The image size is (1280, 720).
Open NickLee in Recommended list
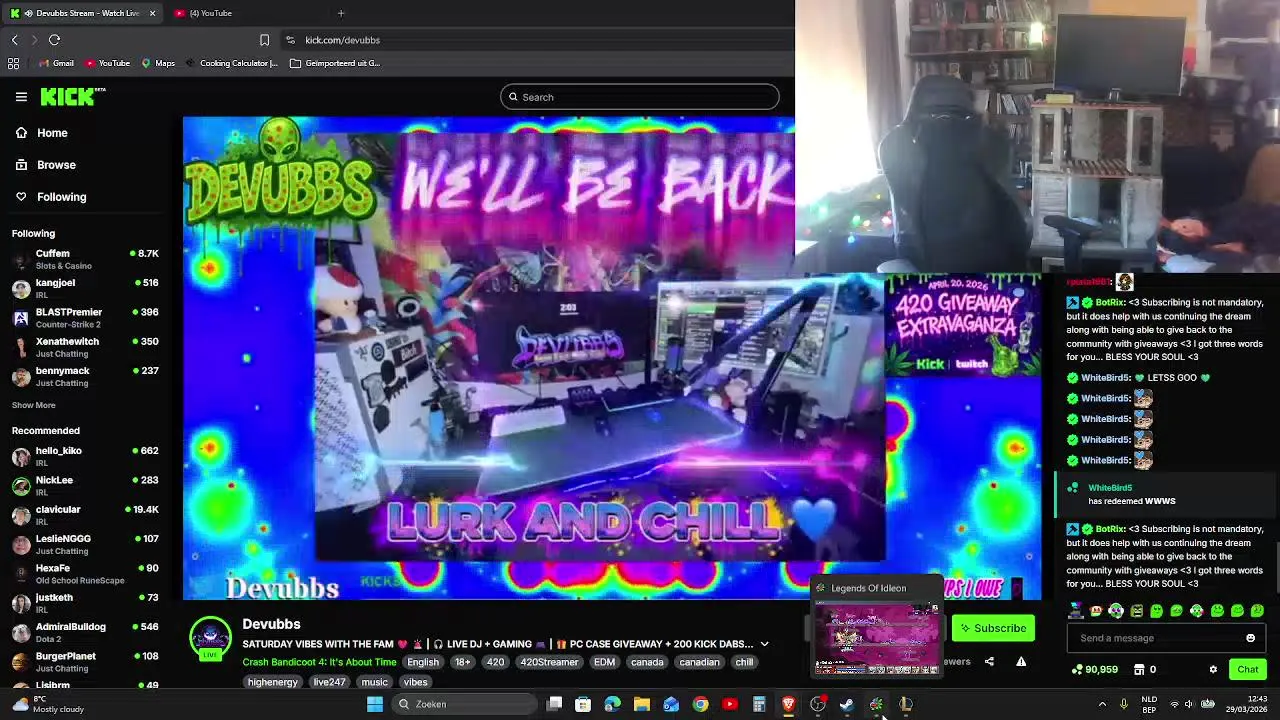click(x=86, y=485)
